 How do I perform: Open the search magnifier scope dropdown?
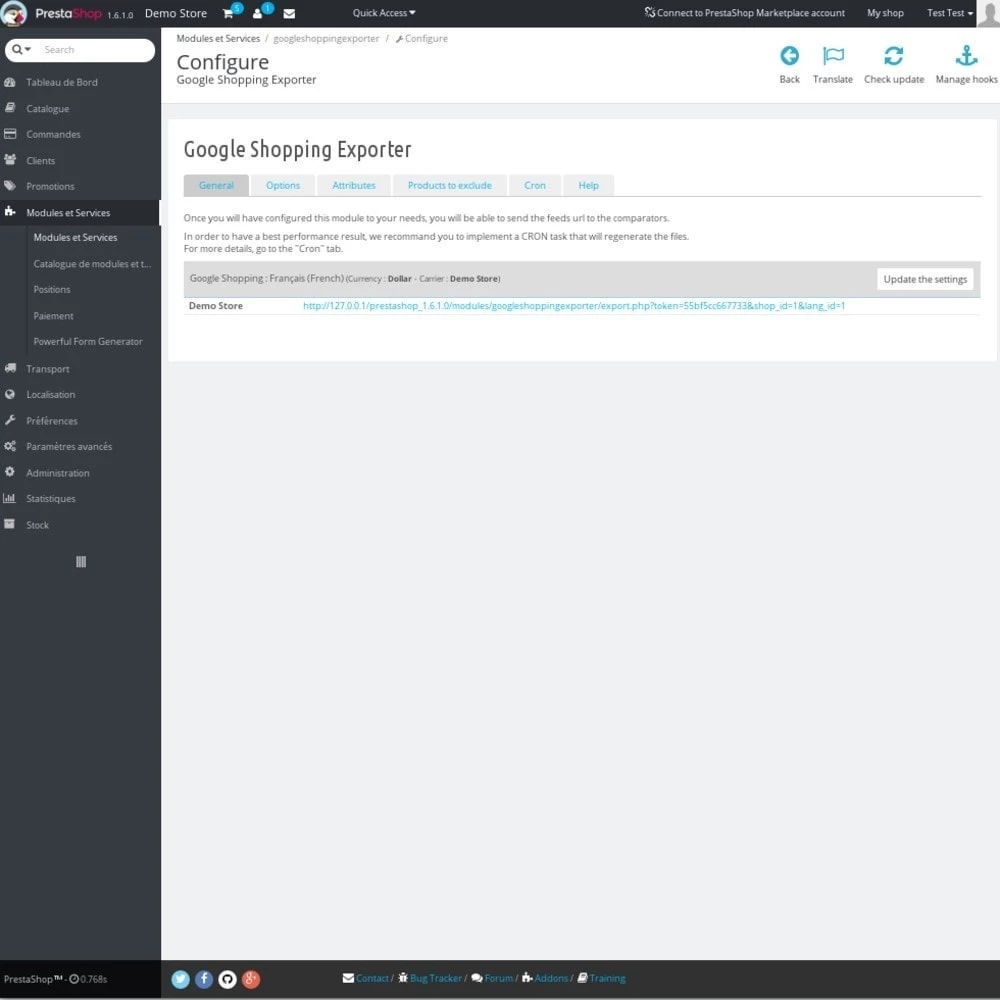click(21, 50)
